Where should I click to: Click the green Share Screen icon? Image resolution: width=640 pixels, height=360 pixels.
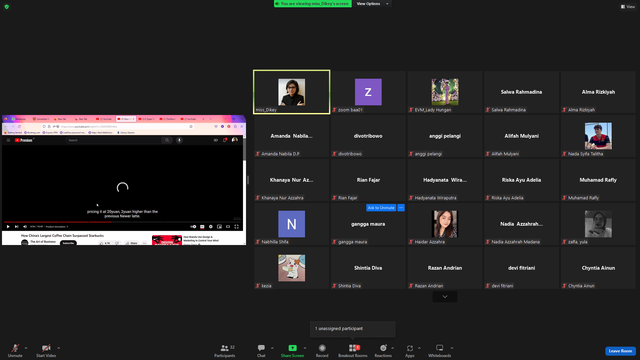pos(292,348)
